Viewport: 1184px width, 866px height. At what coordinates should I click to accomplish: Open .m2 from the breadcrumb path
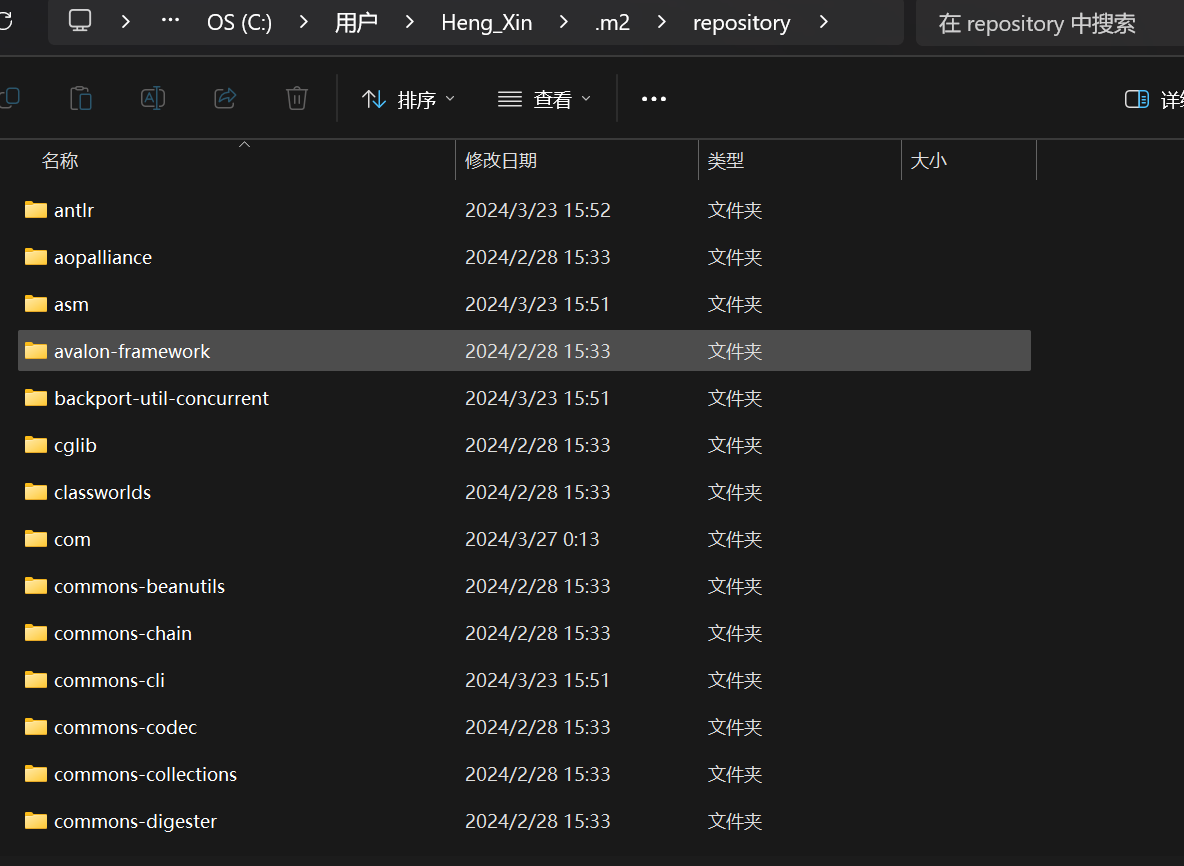(x=613, y=22)
